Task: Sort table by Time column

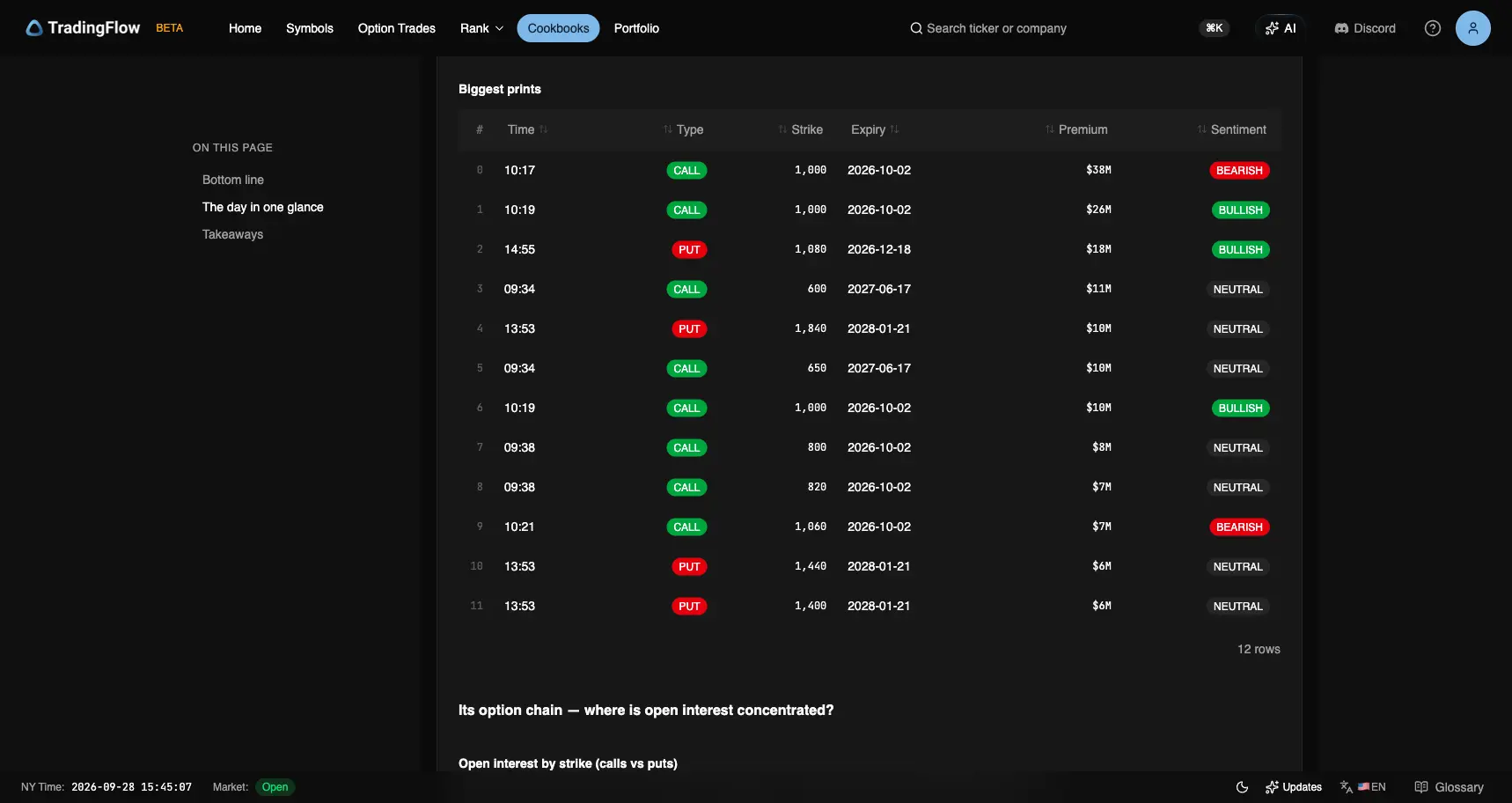Action: 528,129
